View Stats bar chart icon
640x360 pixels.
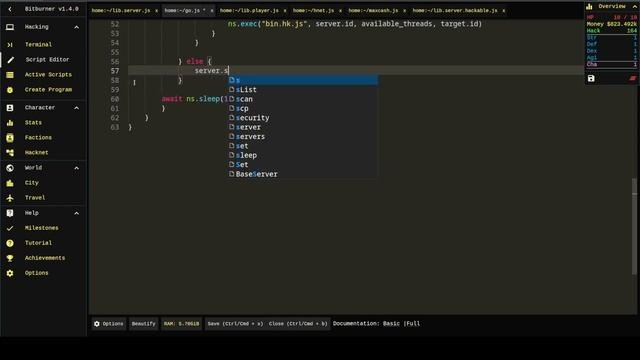(x=10, y=122)
